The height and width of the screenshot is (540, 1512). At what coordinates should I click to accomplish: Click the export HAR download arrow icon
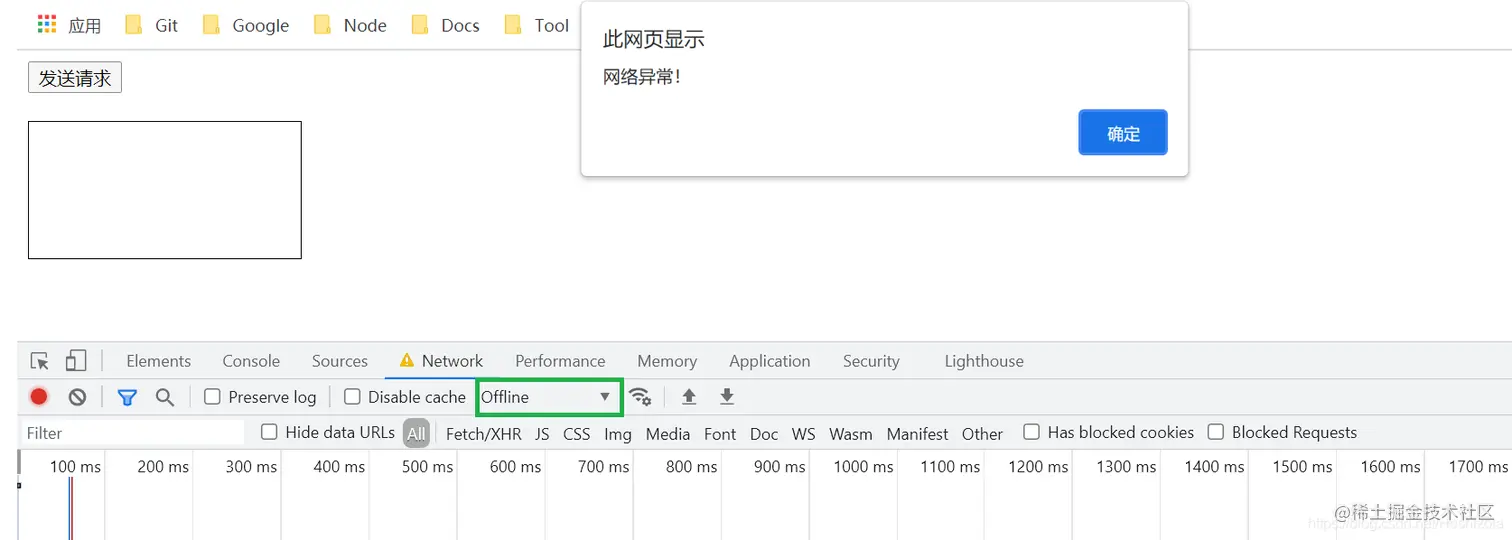click(x=727, y=397)
